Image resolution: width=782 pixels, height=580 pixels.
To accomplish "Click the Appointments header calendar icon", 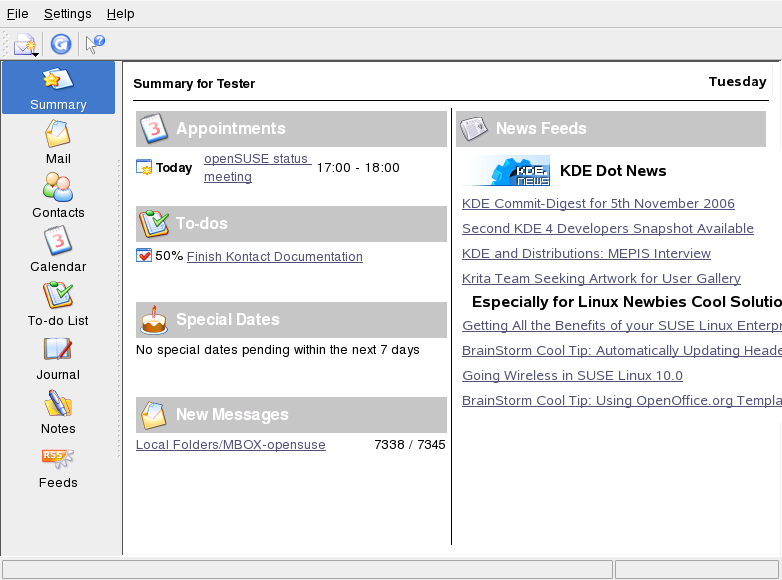I will point(154,129).
